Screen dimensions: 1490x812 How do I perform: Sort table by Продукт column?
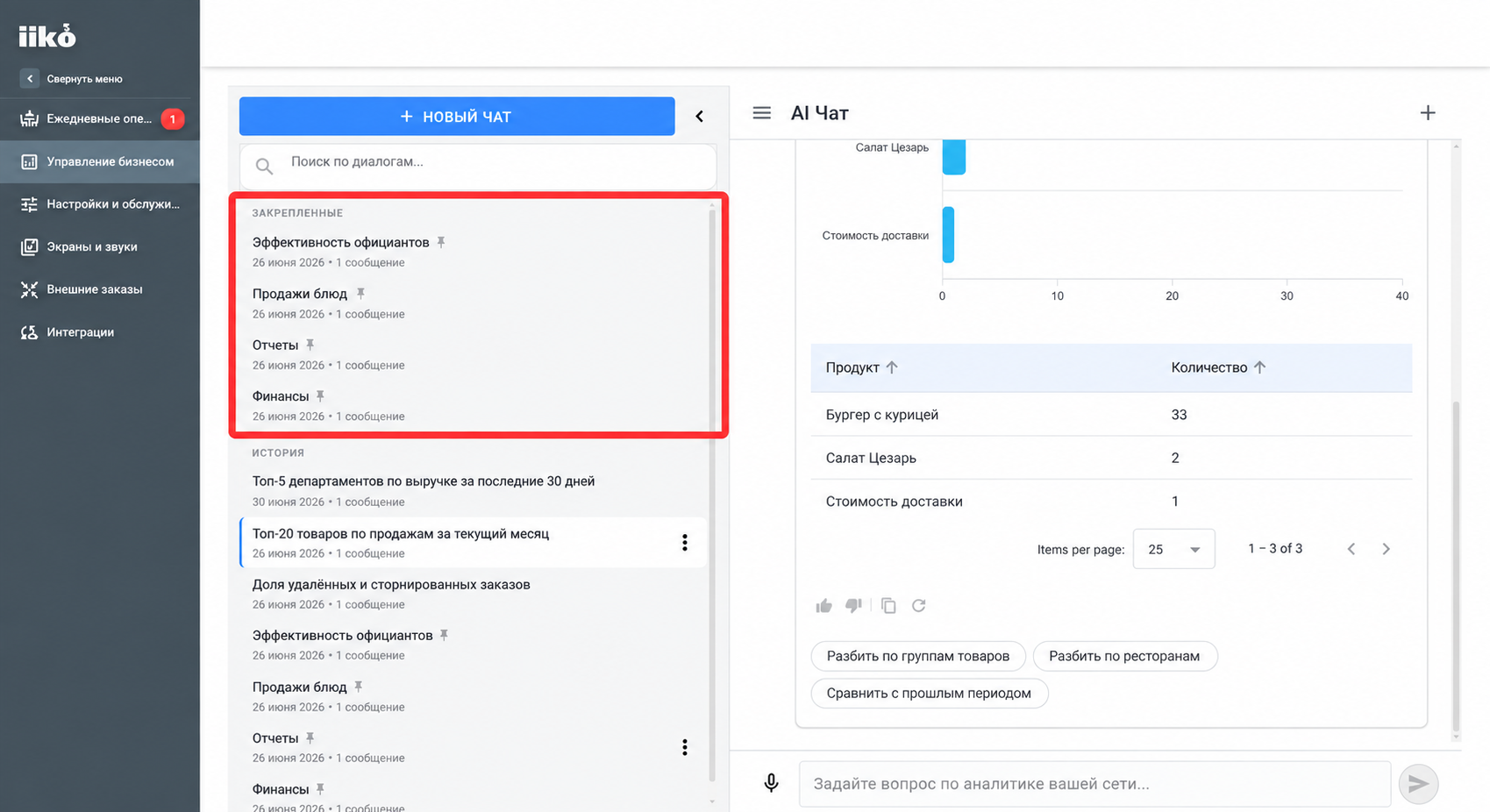pyautogui.click(x=861, y=367)
